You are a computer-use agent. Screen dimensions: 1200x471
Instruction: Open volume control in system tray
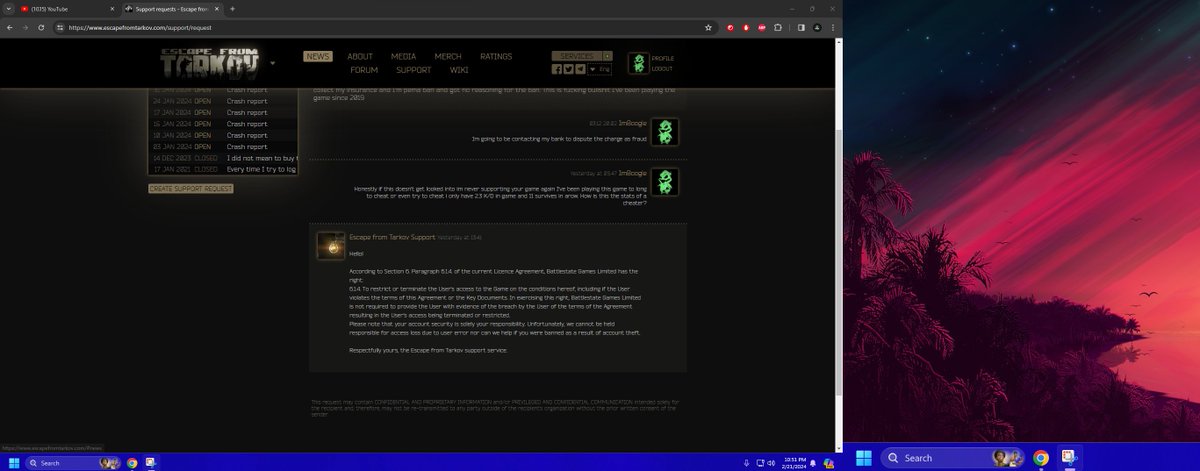click(771, 463)
